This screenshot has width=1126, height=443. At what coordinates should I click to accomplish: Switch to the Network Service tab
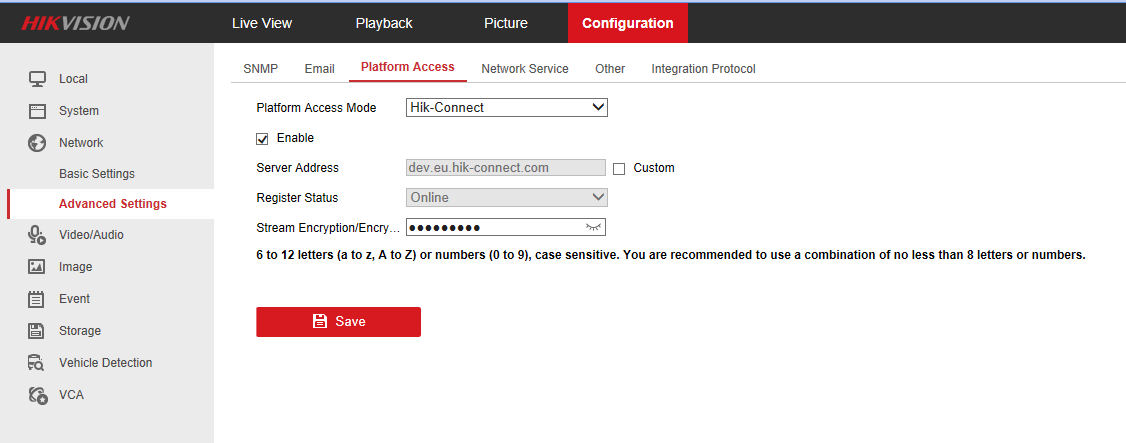point(524,69)
